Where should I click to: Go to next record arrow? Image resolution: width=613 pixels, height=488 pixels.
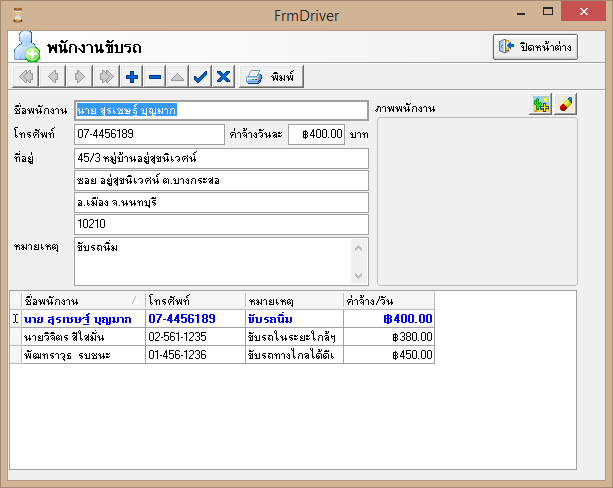pos(79,76)
